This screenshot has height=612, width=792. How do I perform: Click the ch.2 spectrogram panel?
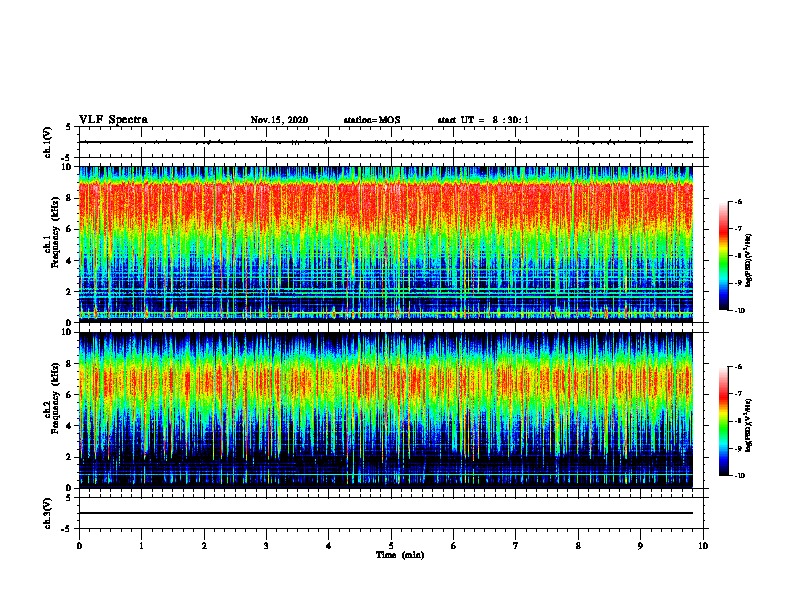pyautogui.click(x=386, y=410)
